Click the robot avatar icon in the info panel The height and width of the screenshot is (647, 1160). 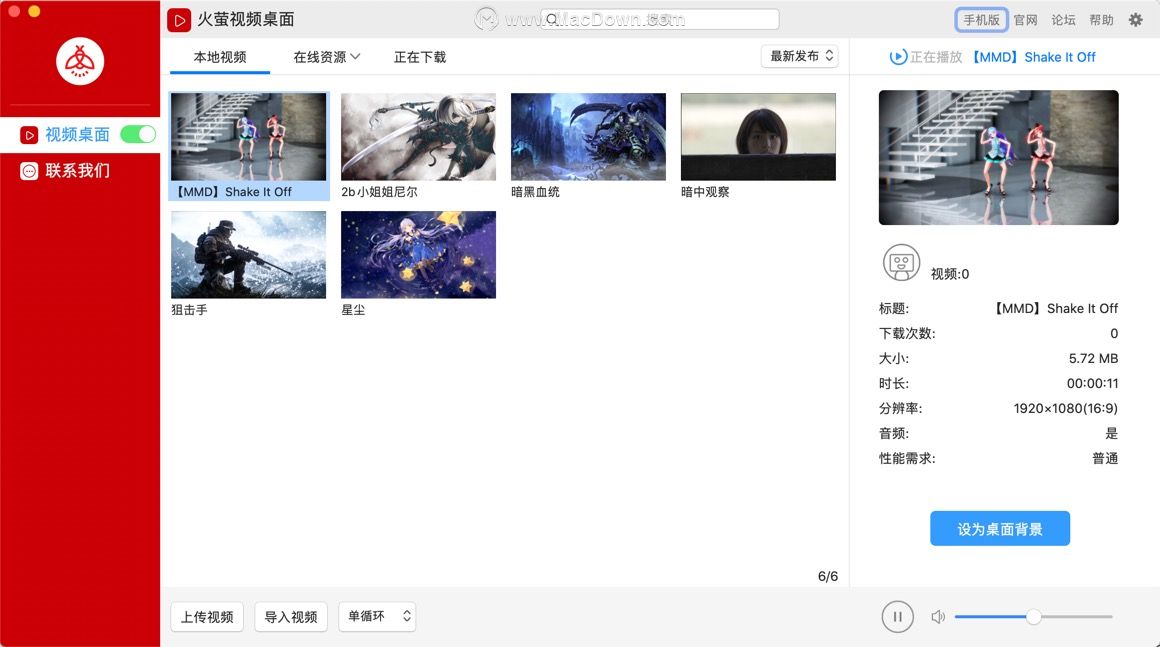coord(900,262)
